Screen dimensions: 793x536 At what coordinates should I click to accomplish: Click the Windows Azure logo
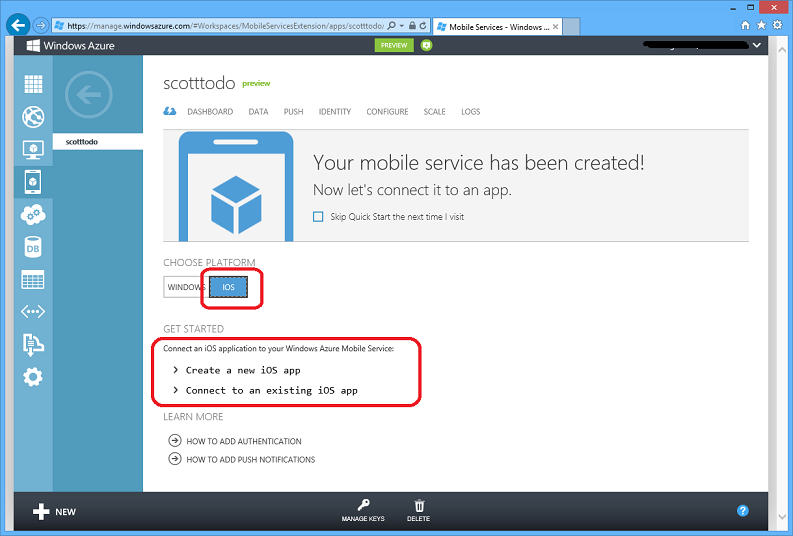pos(70,46)
